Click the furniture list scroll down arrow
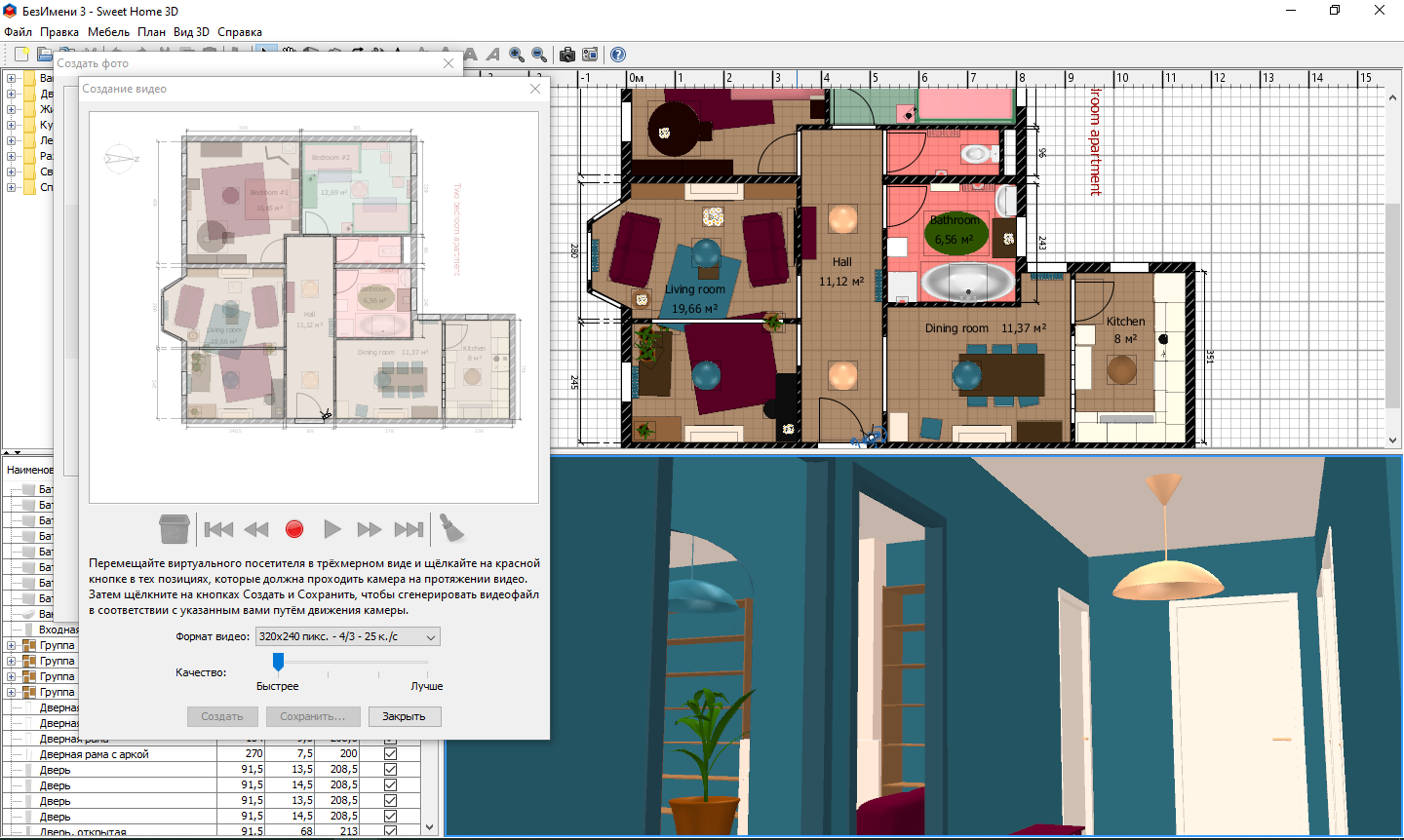Image resolution: width=1404 pixels, height=840 pixels. 430,827
